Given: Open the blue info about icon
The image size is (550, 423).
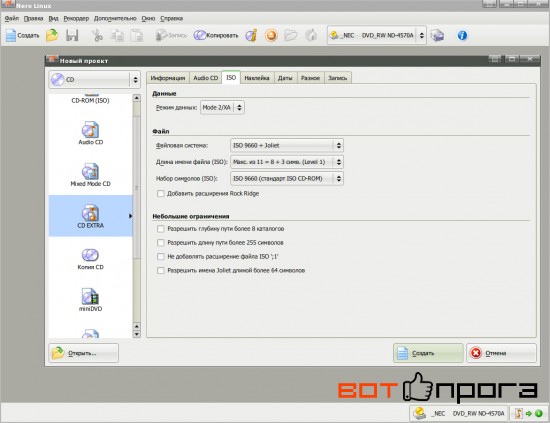Looking at the screenshot, I should pos(462,35).
